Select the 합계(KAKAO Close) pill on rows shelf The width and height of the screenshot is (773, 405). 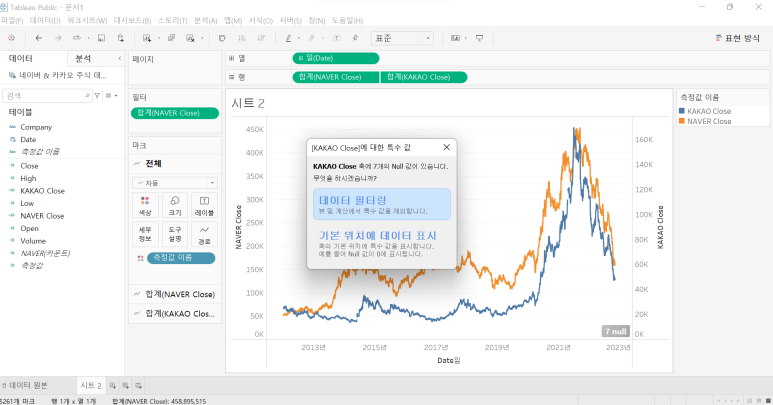pyautogui.click(x=423, y=77)
